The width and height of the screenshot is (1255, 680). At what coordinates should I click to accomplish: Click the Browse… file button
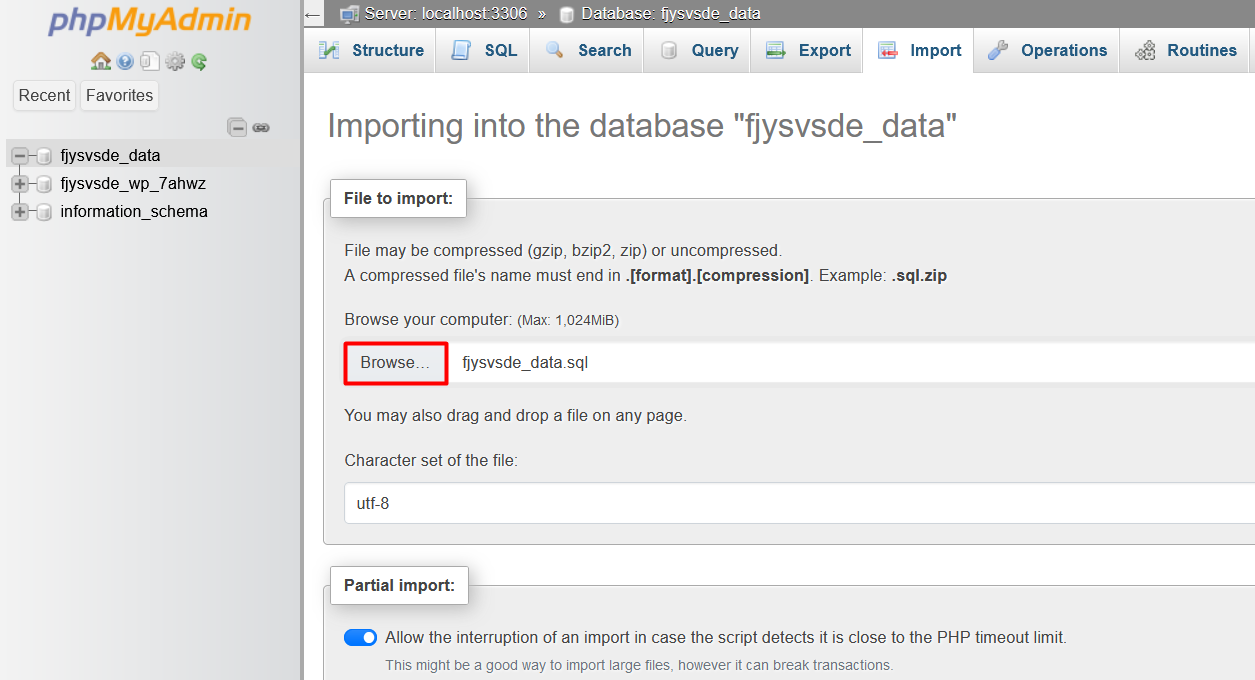(395, 363)
